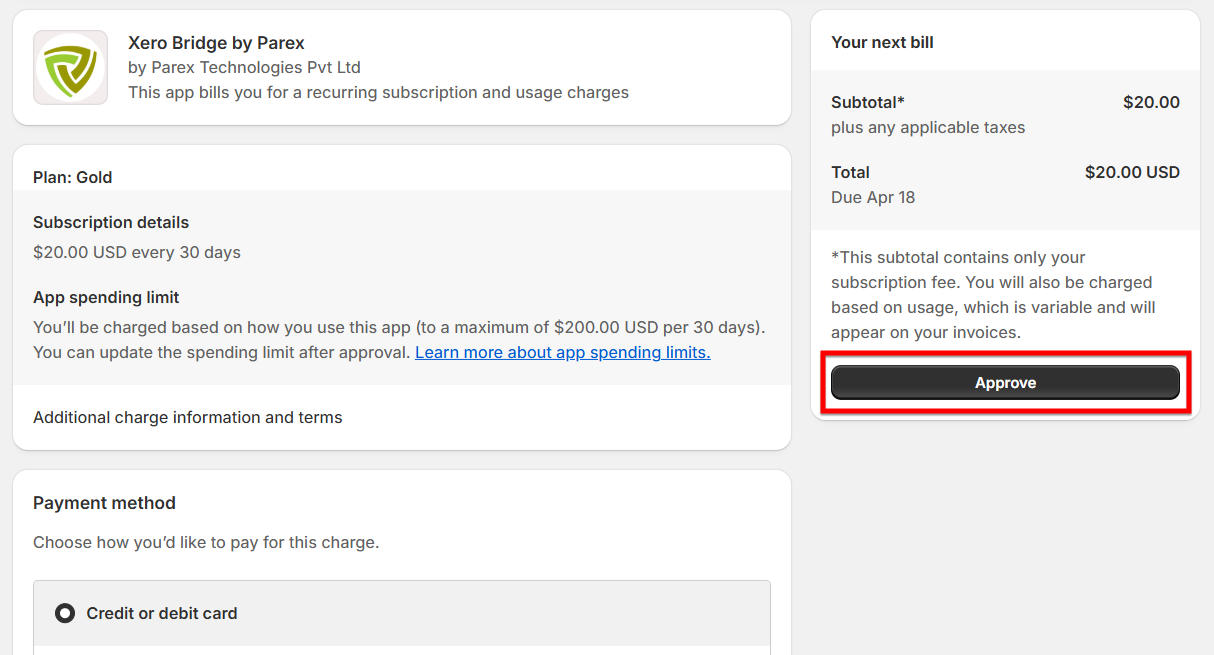Click the Xero Bridge app logo icon
This screenshot has width=1214, height=655.
pyautogui.click(x=70, y=68)
